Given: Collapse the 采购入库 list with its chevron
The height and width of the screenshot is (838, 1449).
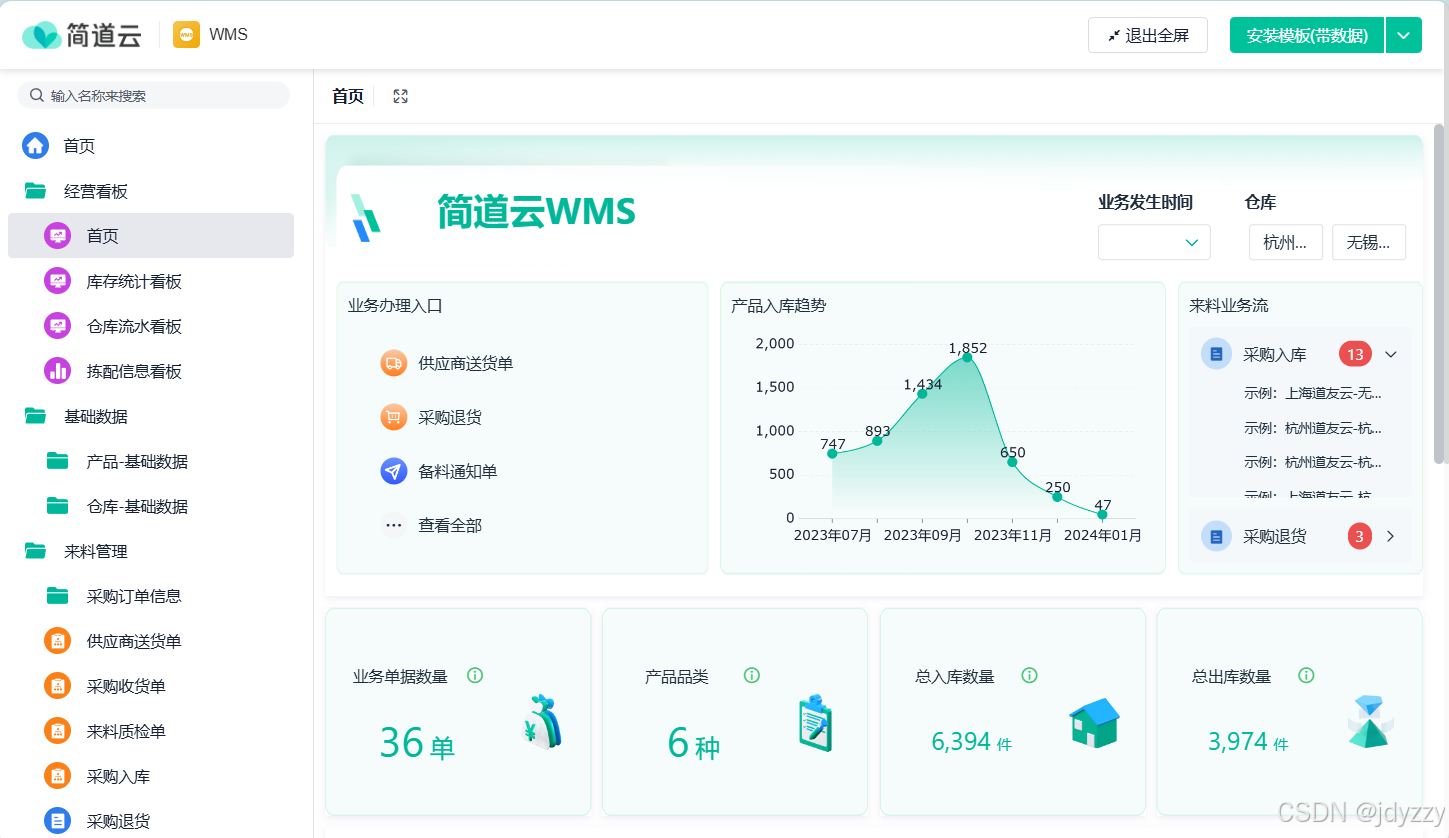Looking at the screenshot, I should point(1390,354).
